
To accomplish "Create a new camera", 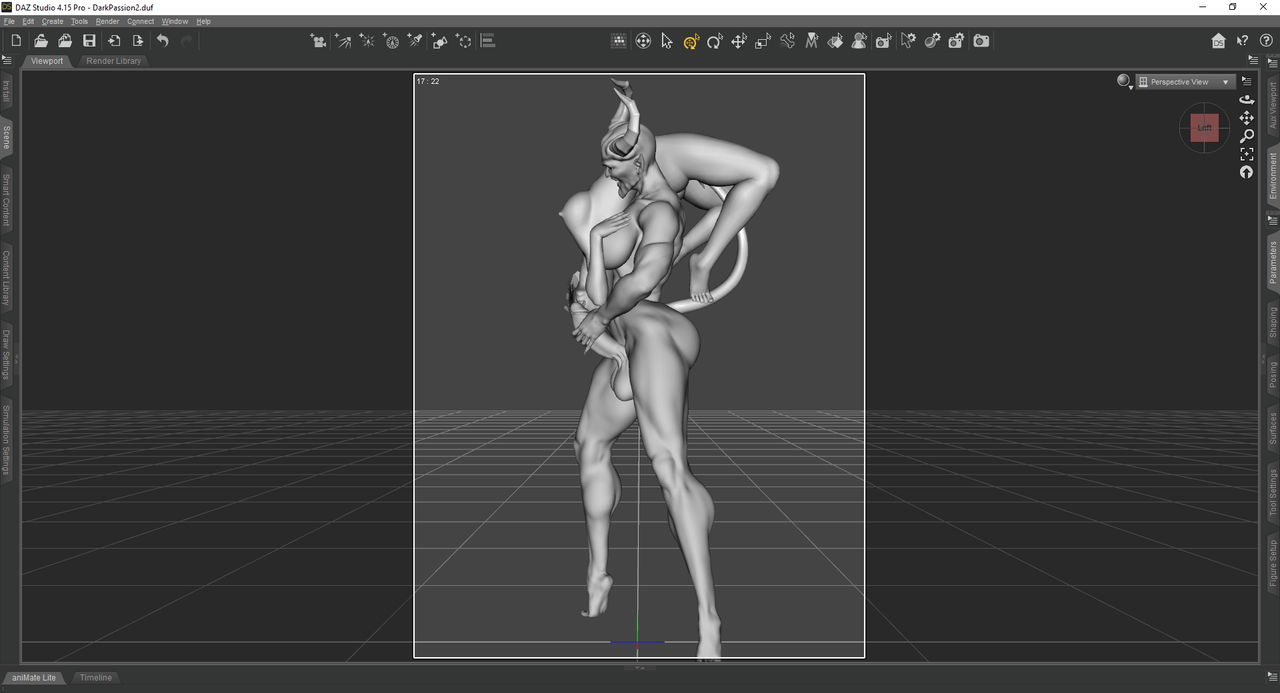I will tap(319, 41).
